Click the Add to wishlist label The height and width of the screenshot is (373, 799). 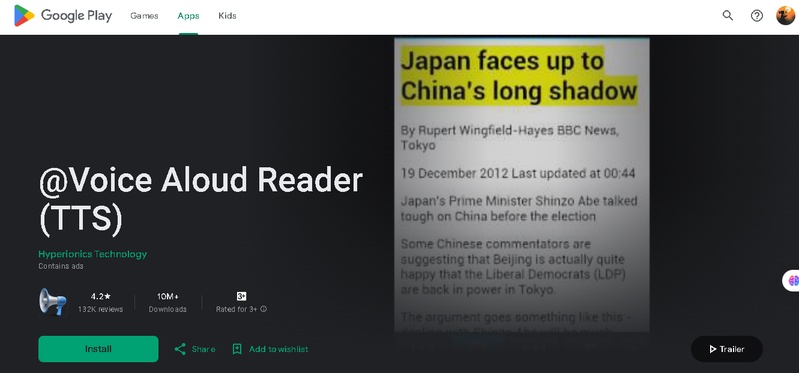278,349
